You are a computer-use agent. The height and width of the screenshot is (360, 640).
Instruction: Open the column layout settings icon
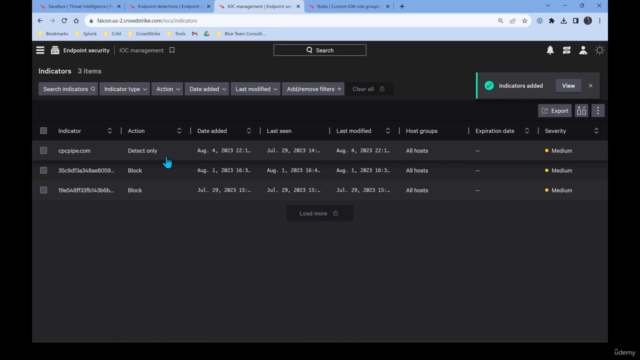[x=581, y=111]
